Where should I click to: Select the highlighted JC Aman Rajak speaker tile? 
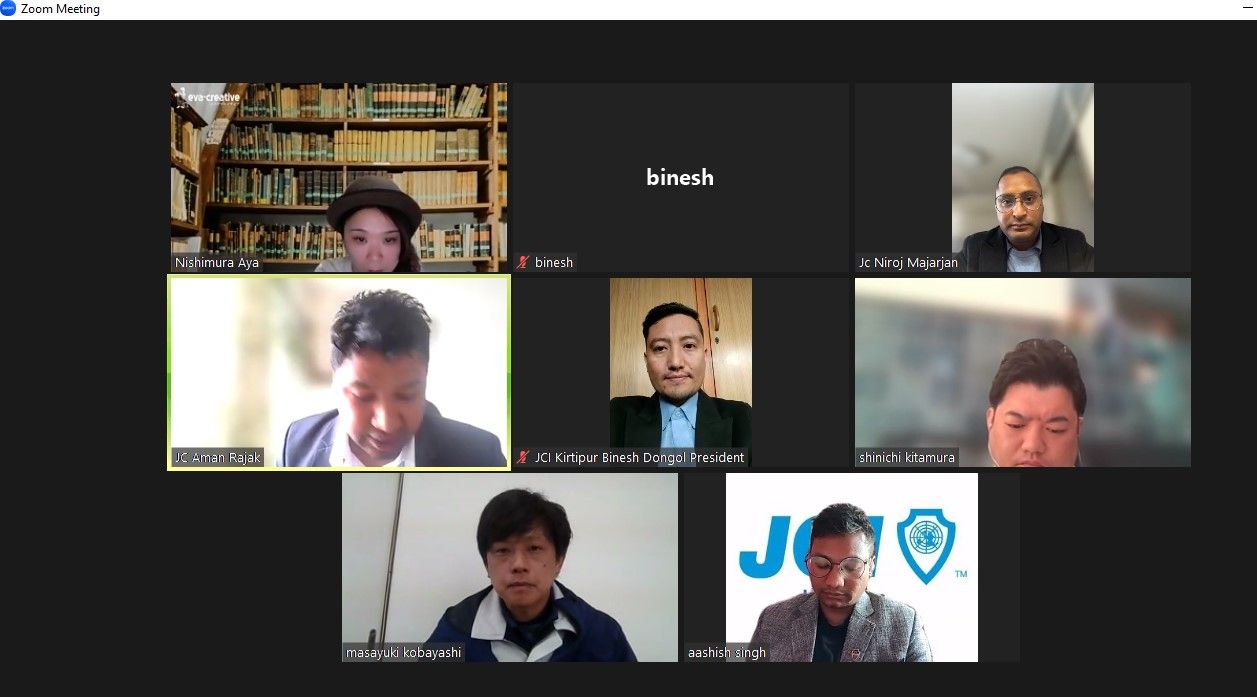(339, 372)
